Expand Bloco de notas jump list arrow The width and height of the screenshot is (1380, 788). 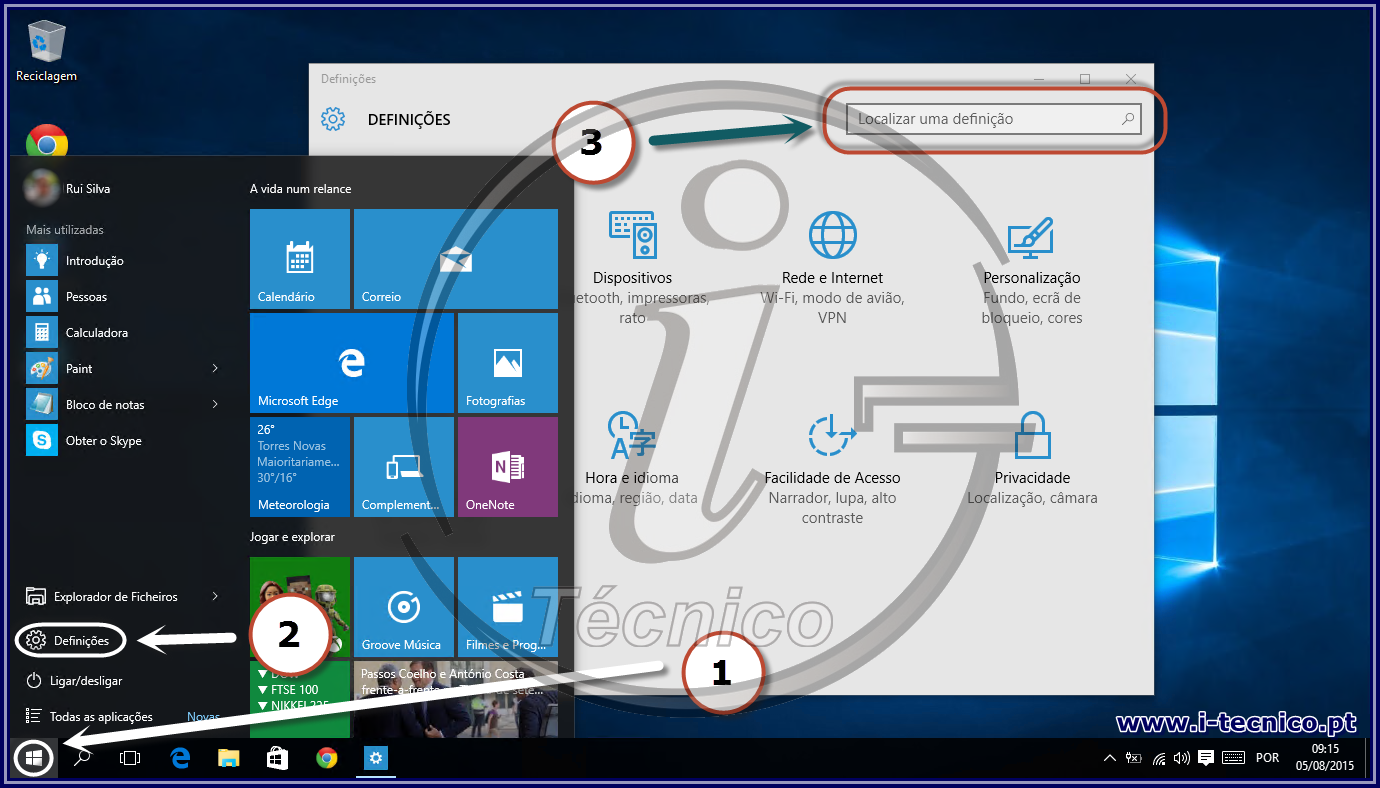(215, 405)
